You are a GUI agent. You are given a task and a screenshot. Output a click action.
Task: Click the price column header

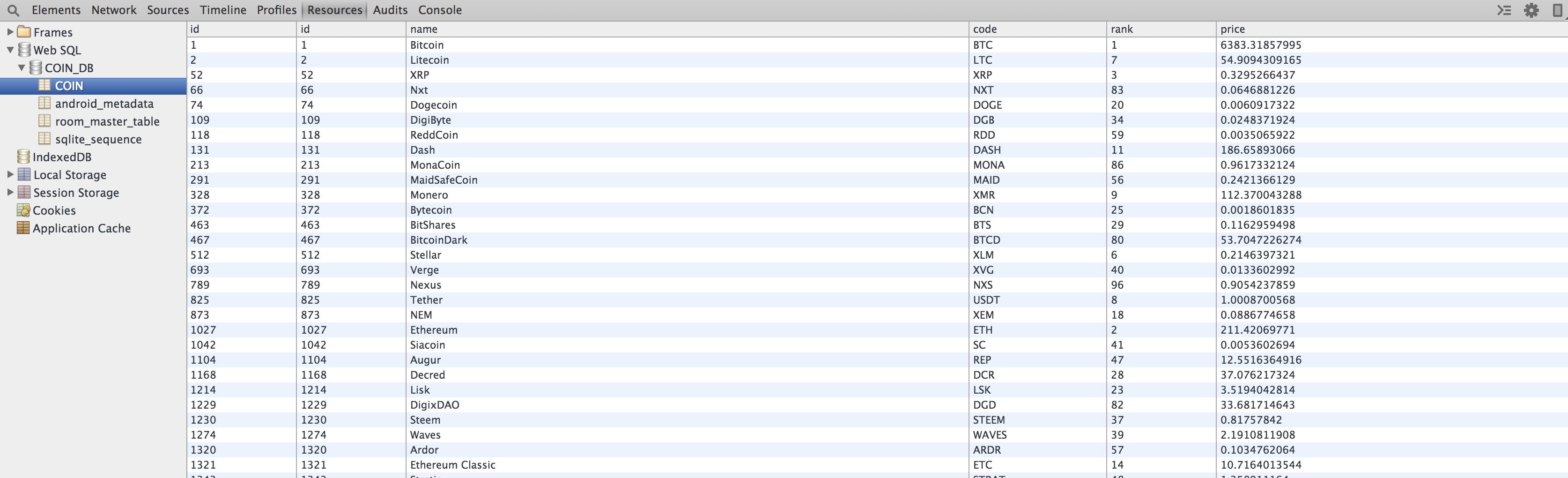point(1232,29)
